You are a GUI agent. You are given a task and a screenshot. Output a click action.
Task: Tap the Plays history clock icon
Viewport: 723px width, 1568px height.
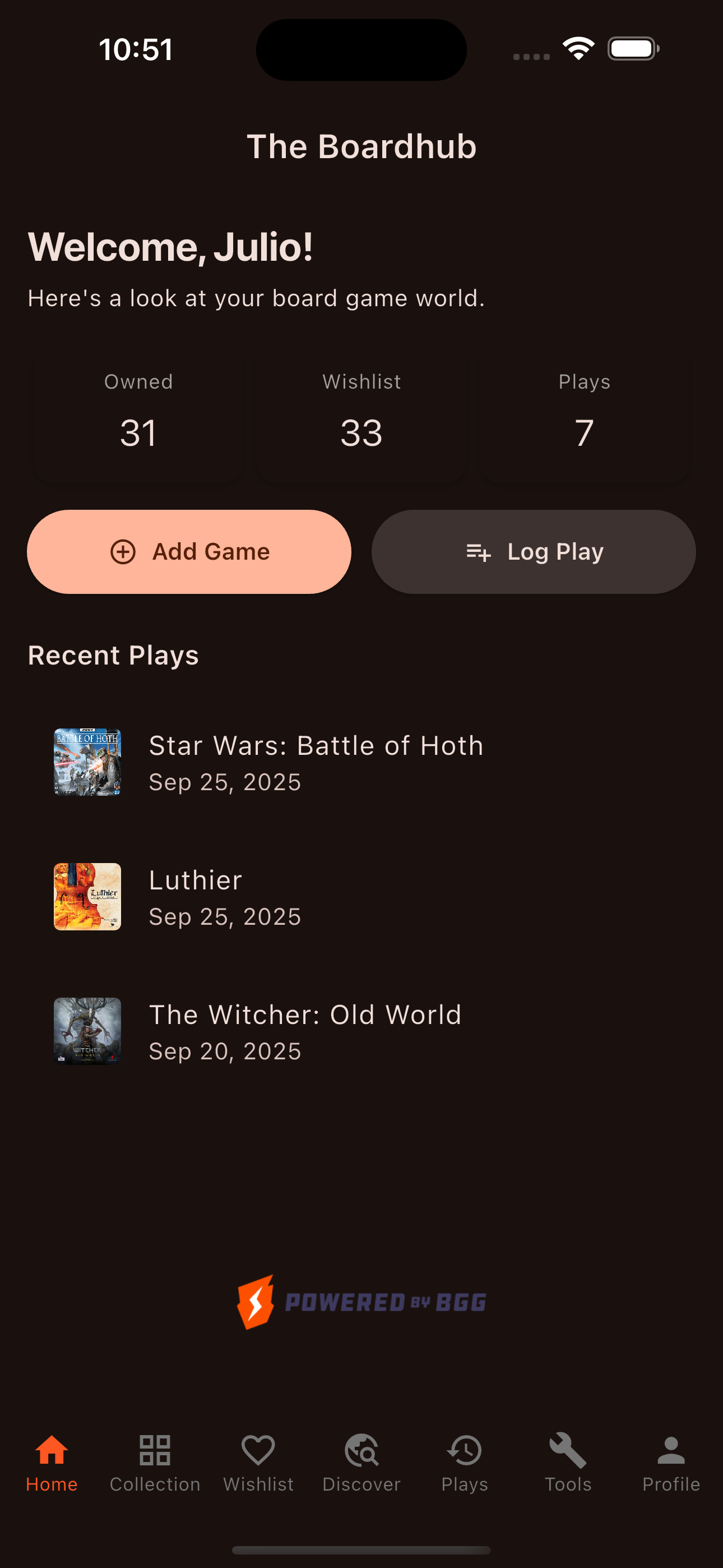pyautogui.click(x=465, y=1450)
